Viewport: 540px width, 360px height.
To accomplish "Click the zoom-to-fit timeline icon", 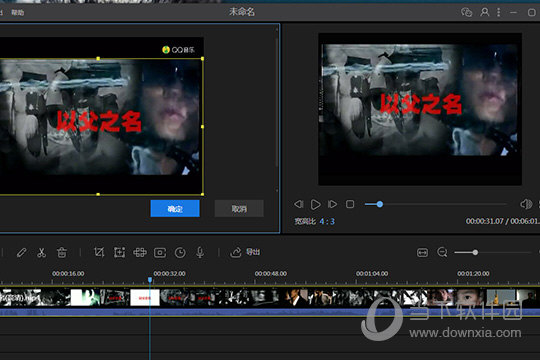I will [x=423, y=253].
